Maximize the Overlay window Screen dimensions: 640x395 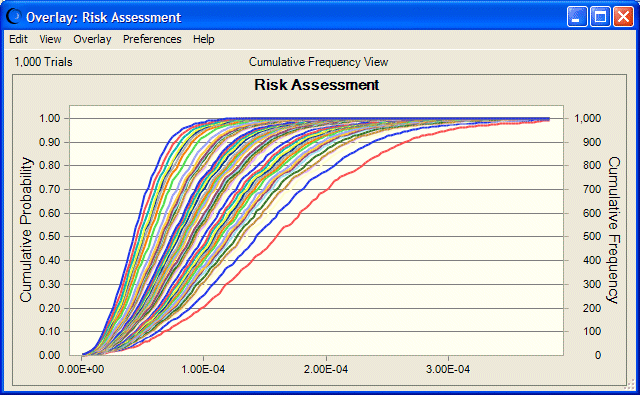(x=600, y=17)
